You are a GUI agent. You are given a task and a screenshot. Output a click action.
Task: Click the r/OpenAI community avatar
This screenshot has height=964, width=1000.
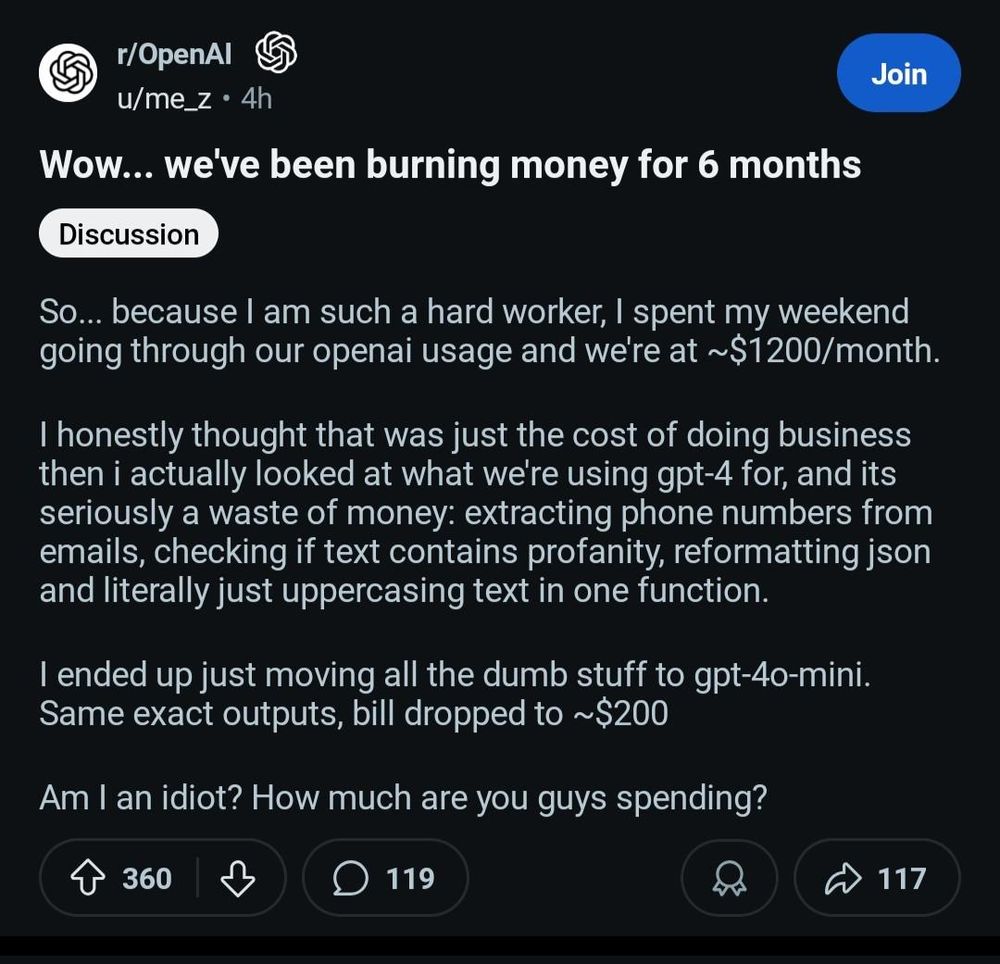point(66,73)
